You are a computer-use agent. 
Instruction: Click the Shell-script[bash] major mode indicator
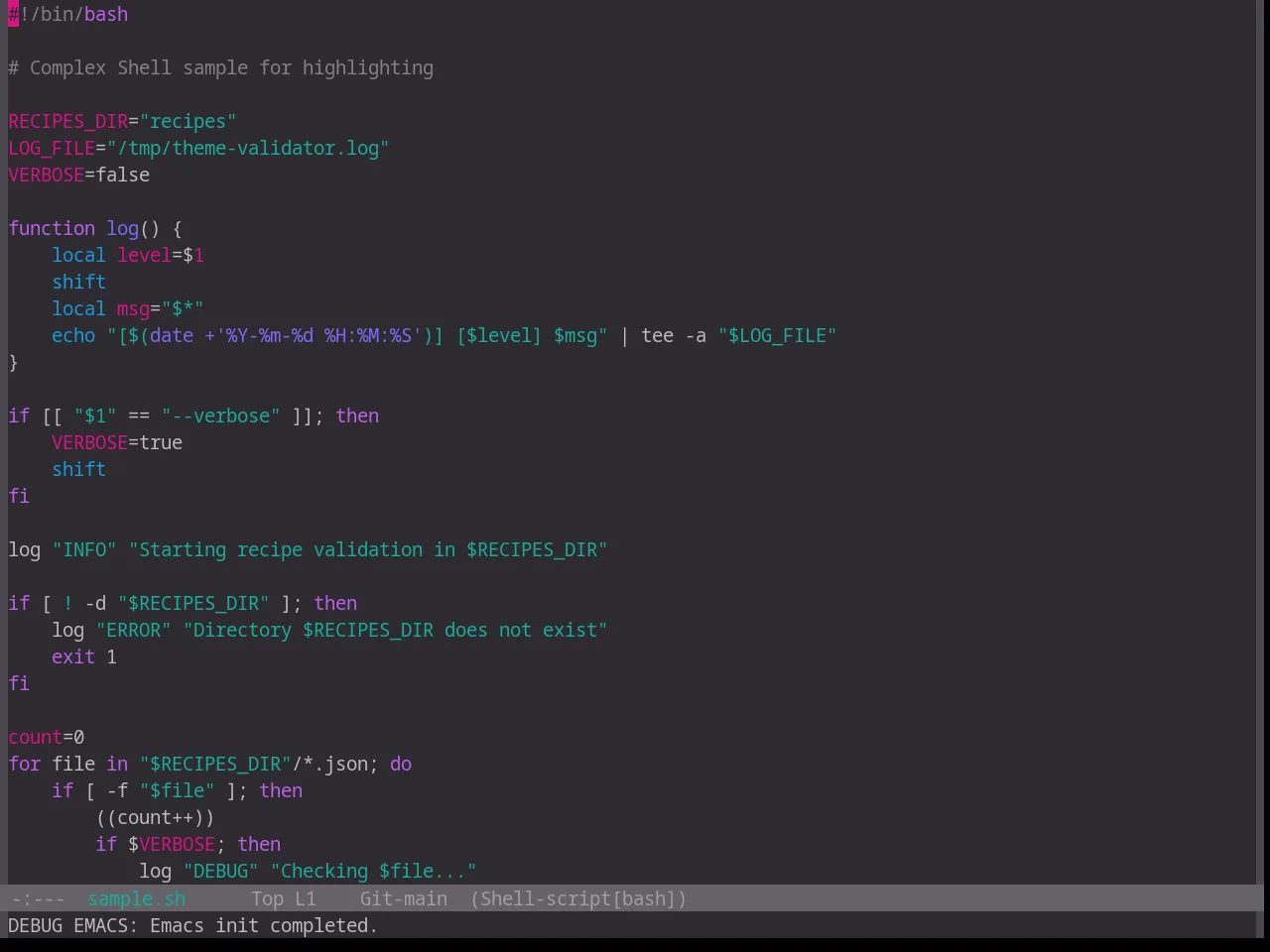(578, 899)
